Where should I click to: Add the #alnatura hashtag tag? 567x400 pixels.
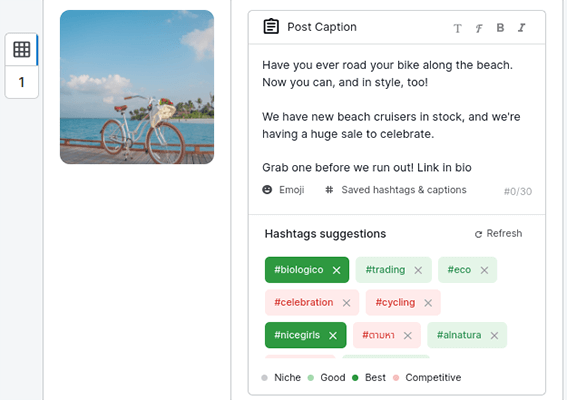coord(459,335)
